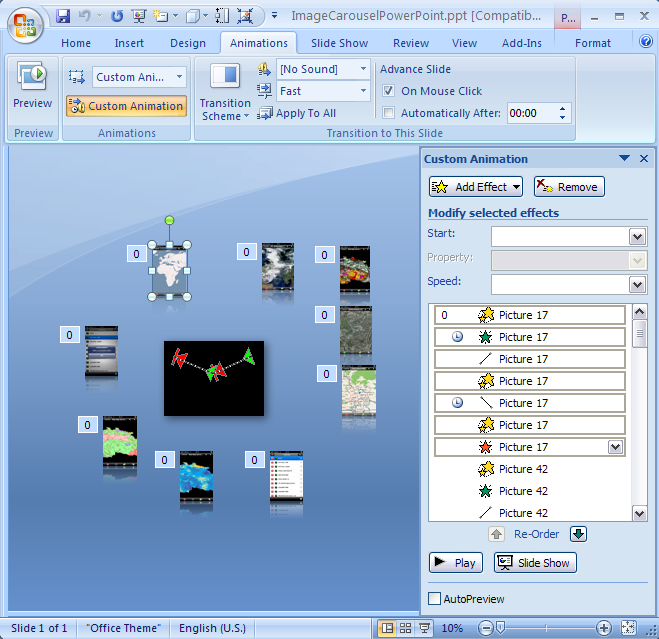Viewport: 659px width, 639px height.
Task: Enable the Automatically After checkbox
Action: pos(389,113)
